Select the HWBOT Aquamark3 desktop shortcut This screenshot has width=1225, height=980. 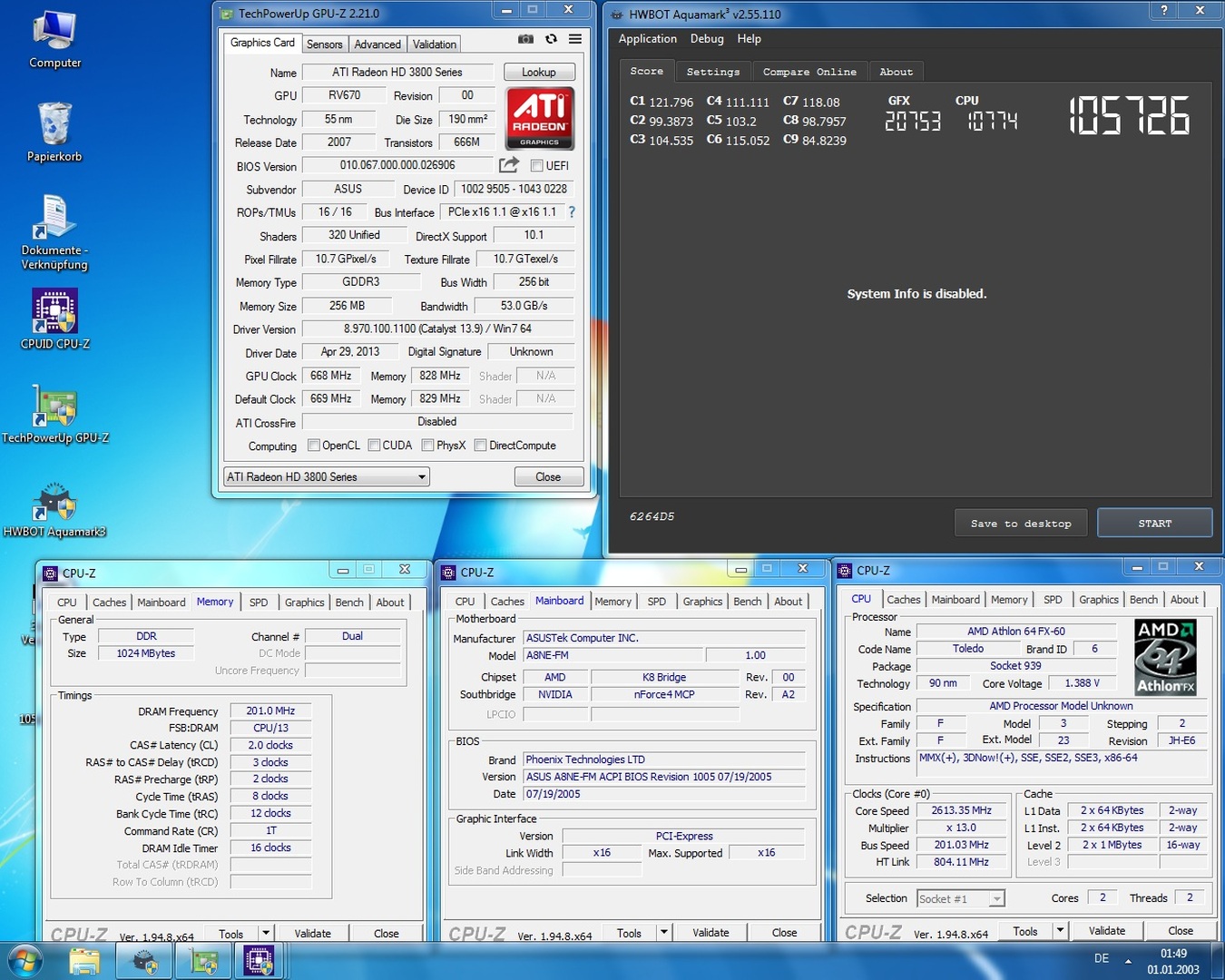click(x=54, y=509)
